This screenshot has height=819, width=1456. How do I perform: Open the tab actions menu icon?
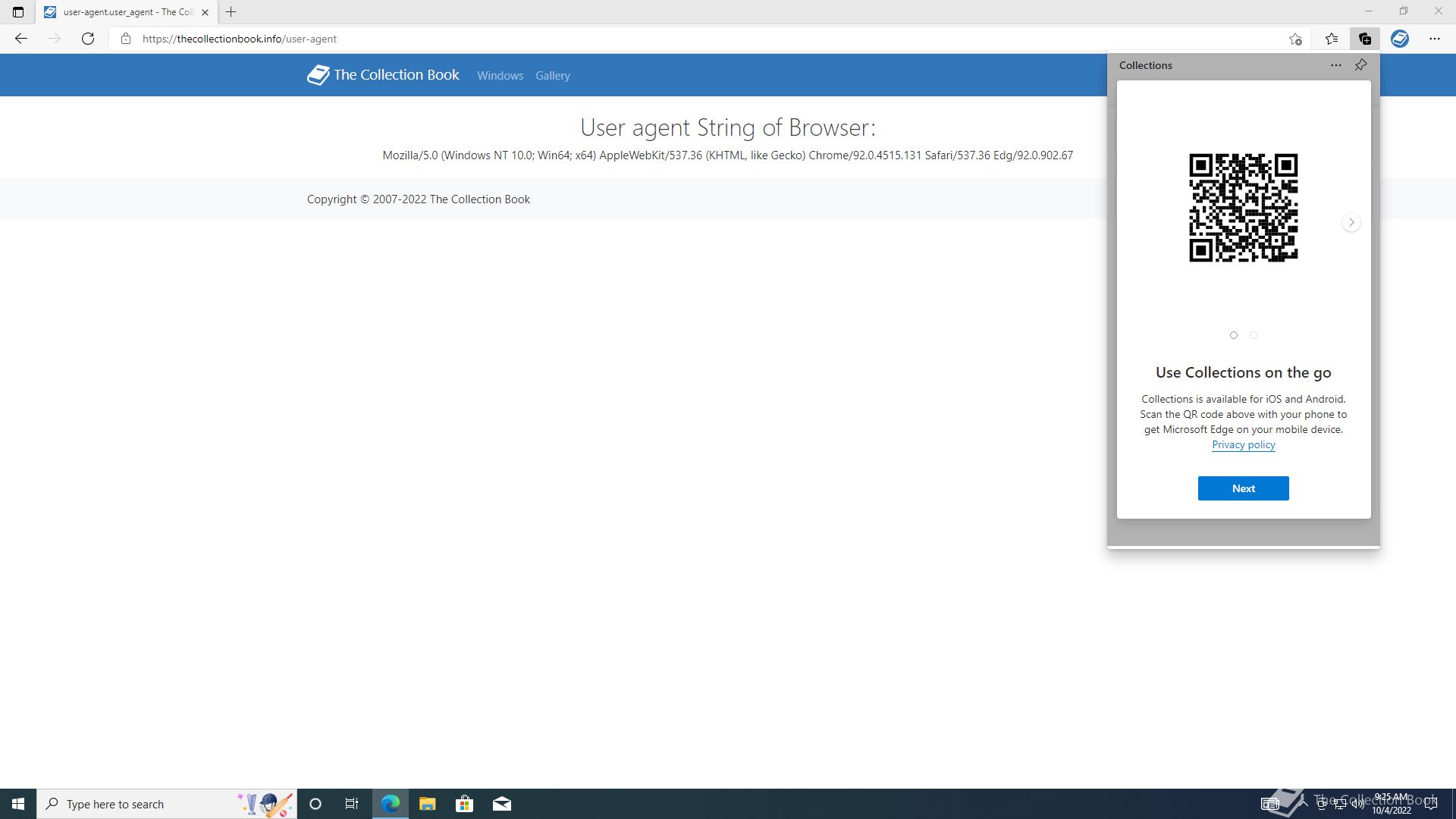[x=18, y=12]
